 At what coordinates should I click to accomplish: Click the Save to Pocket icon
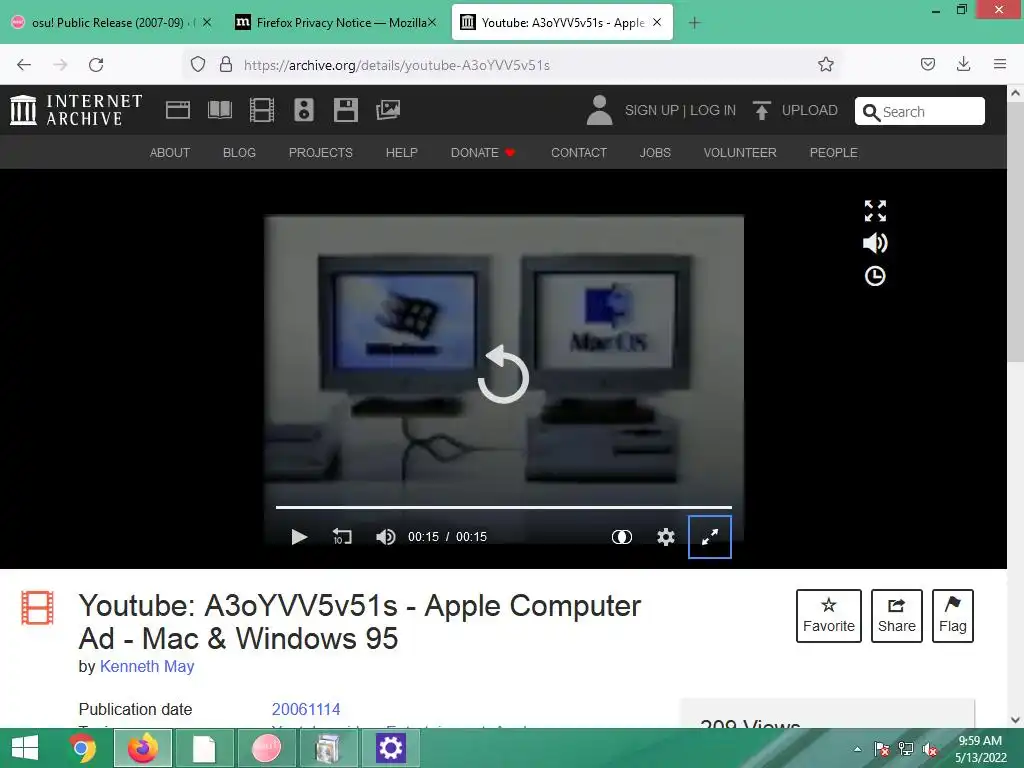927,64
